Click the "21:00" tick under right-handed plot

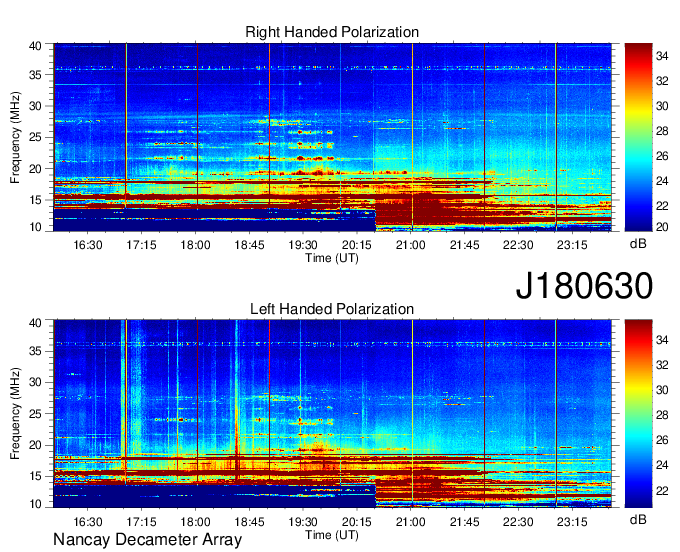click(410, 245)
